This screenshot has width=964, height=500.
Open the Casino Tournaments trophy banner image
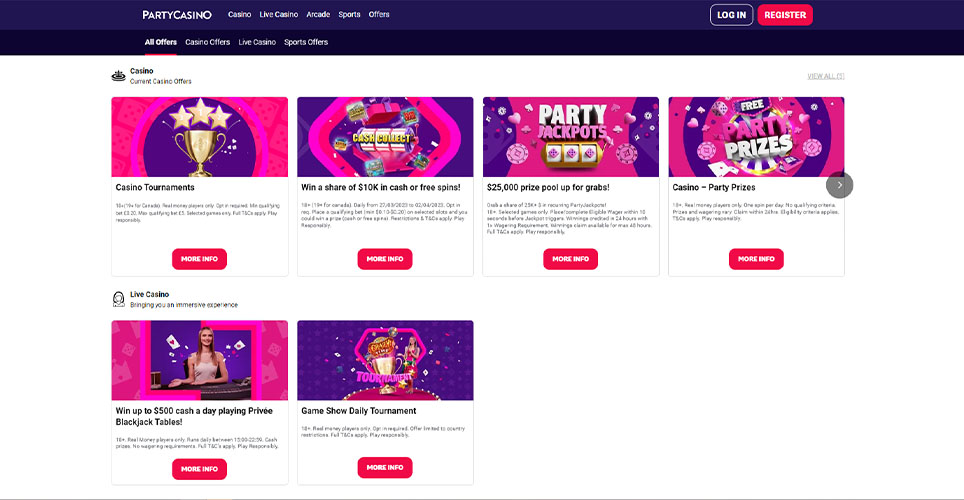(x=199, y=137)
